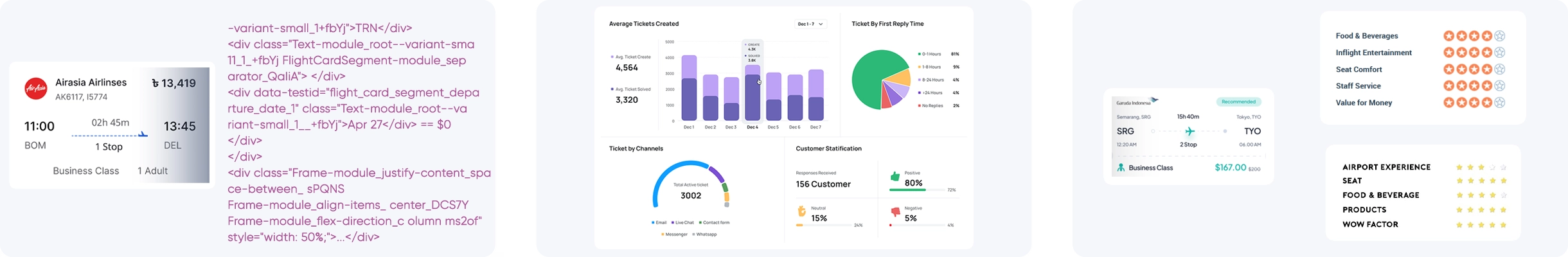Viewport: 1568px width, 257px height.
Task: Click the Live Chat legend entry
Action: 682,222
